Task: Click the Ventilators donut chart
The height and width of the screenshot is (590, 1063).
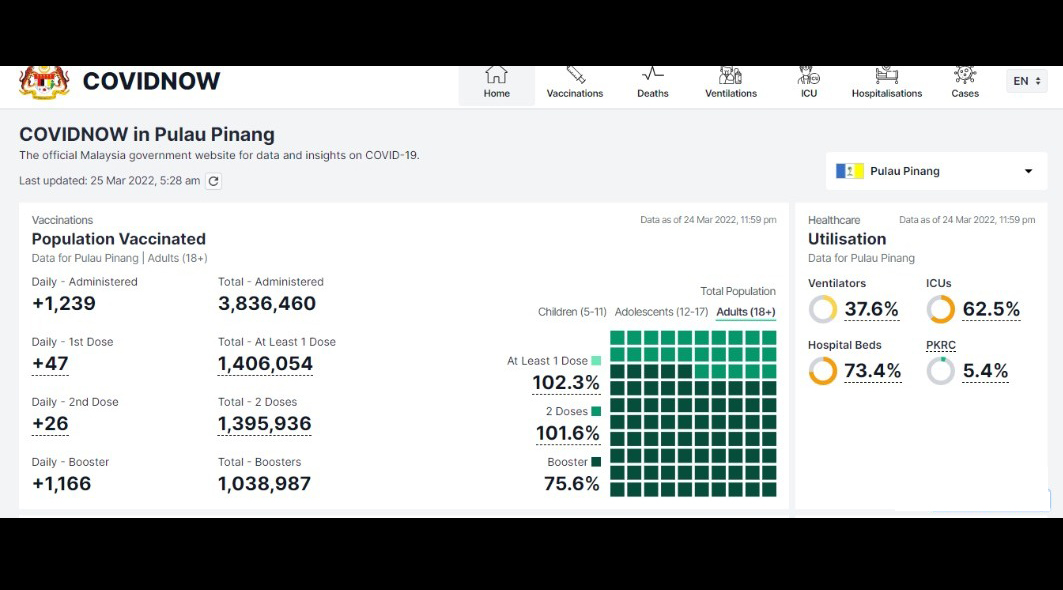Action: [x=823, y=309]
